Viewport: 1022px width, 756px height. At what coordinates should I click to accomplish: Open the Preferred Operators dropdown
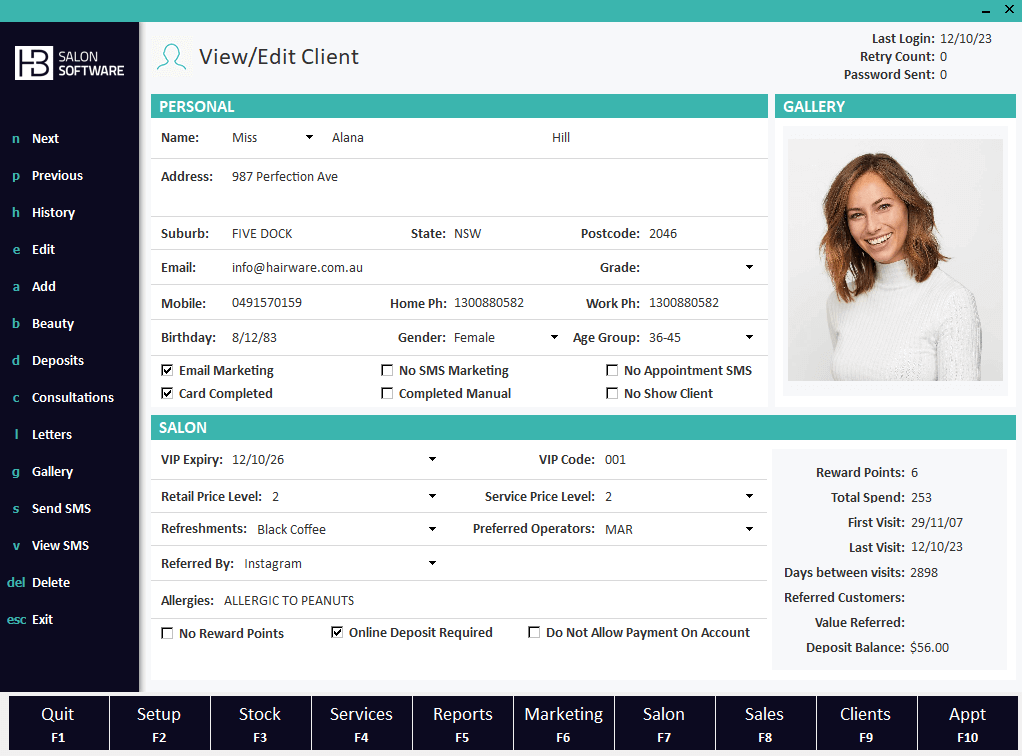pyautogui.click(x=749, y=529)
